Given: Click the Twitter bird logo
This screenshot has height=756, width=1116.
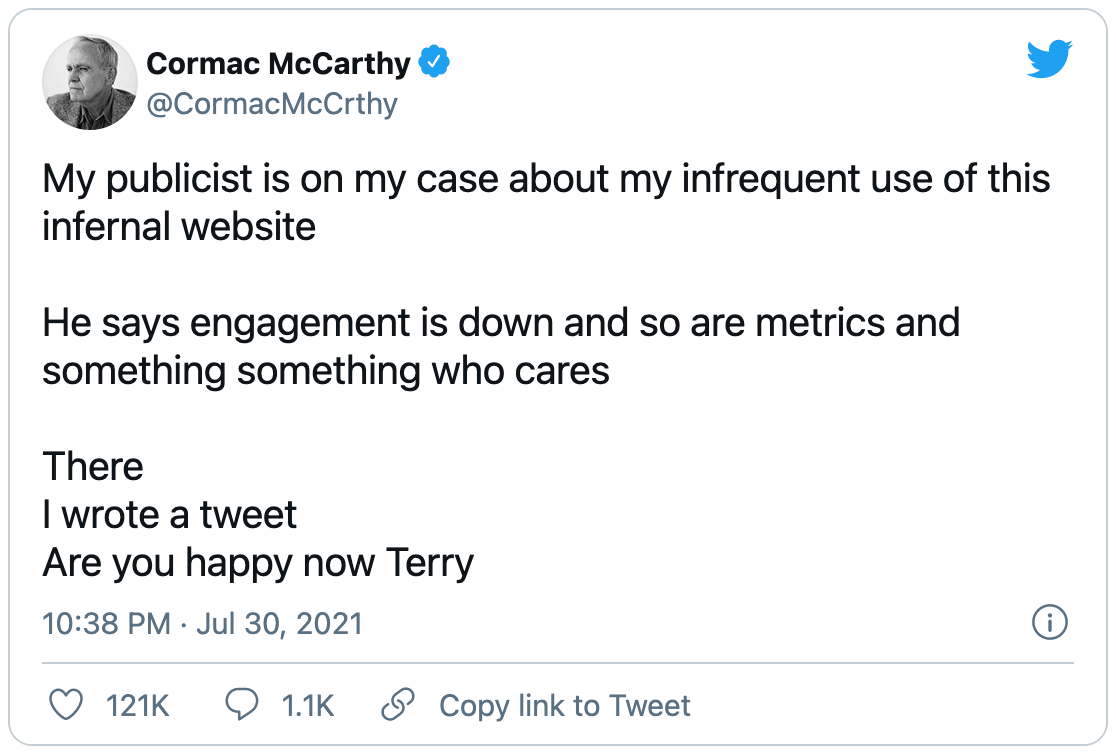Looking at the screenshot, I should [1049, 58].
